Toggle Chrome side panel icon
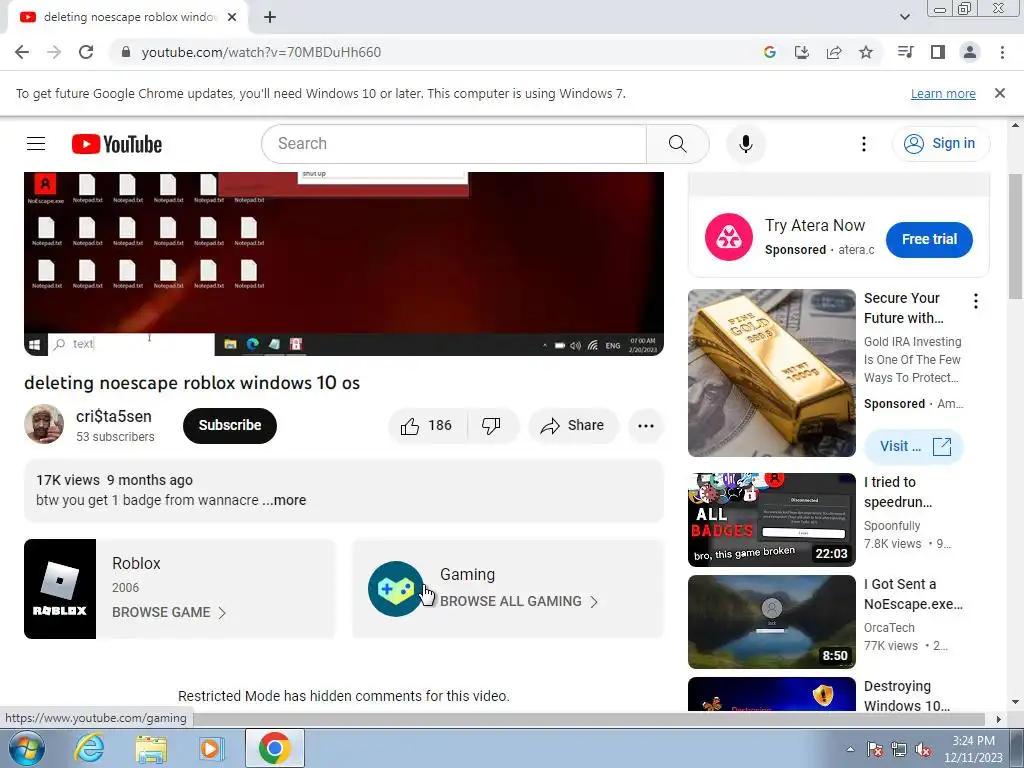This screenshot has height=768, width=1024. (938, 52)
